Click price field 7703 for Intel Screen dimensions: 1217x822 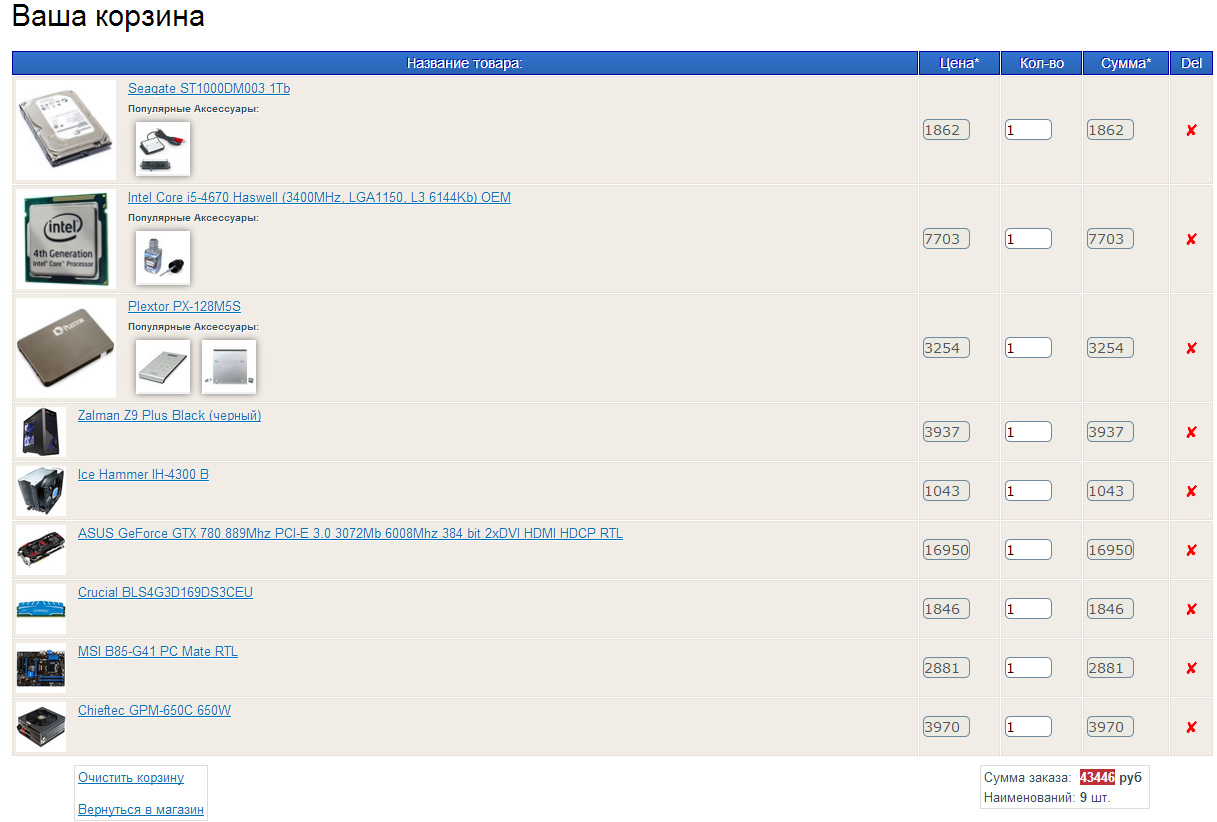946,239
